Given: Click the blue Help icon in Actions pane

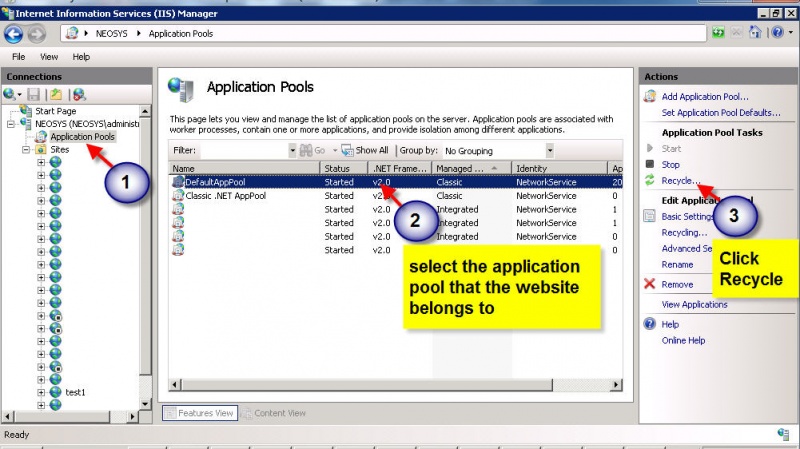Looking at the screenshot, I should click(649, 323).
